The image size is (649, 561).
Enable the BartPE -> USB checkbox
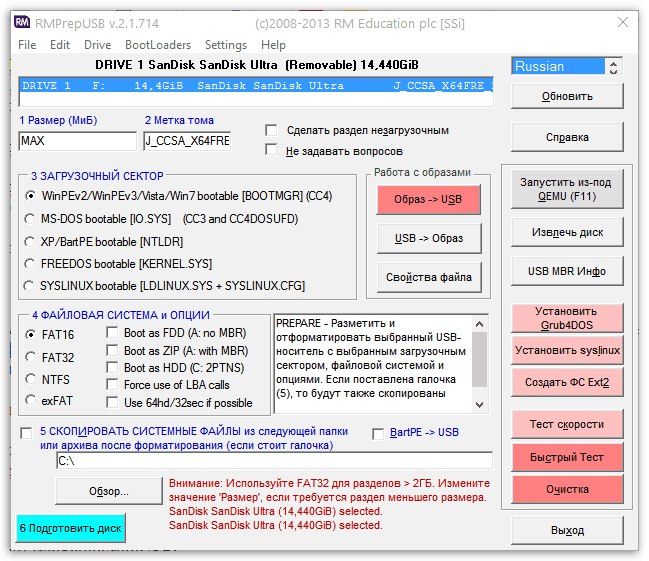[378, 434]
